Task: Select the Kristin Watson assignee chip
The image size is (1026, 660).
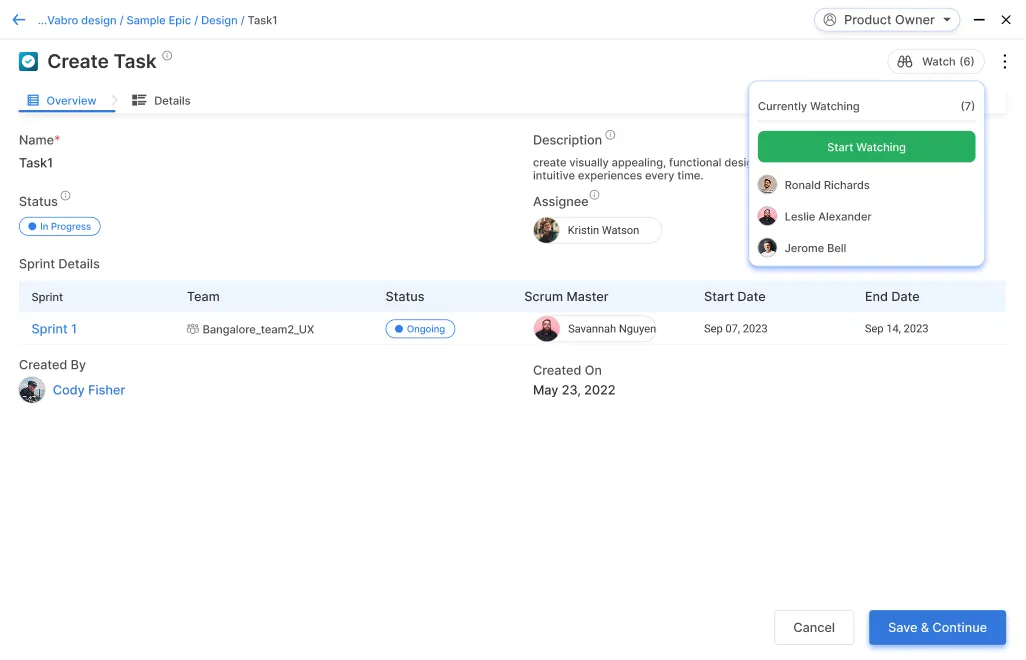Action: pos(597,230)
